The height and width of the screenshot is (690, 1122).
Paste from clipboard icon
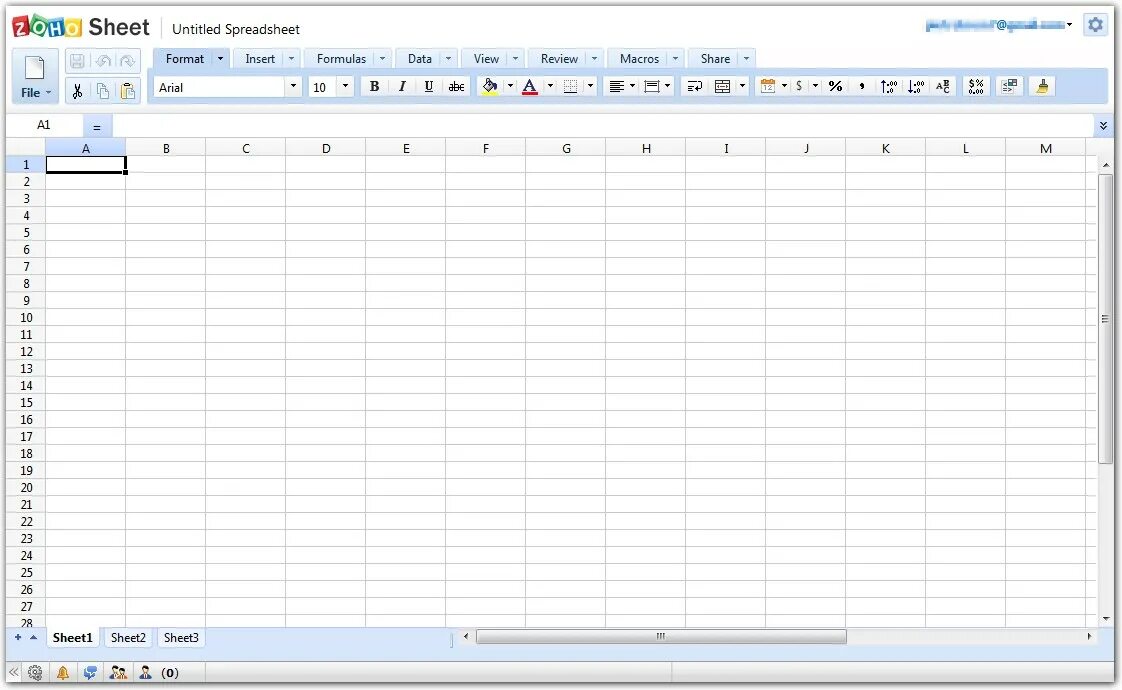127,91
